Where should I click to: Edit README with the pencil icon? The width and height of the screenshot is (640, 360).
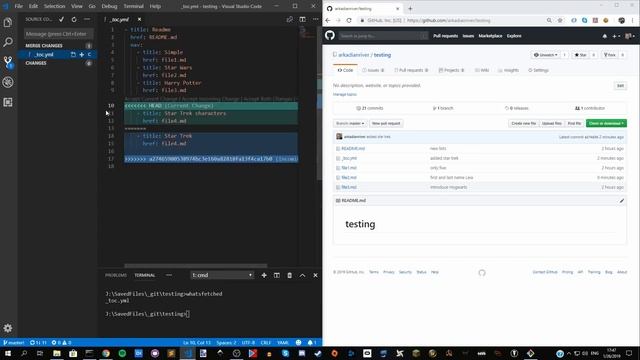tap(622, 200)
